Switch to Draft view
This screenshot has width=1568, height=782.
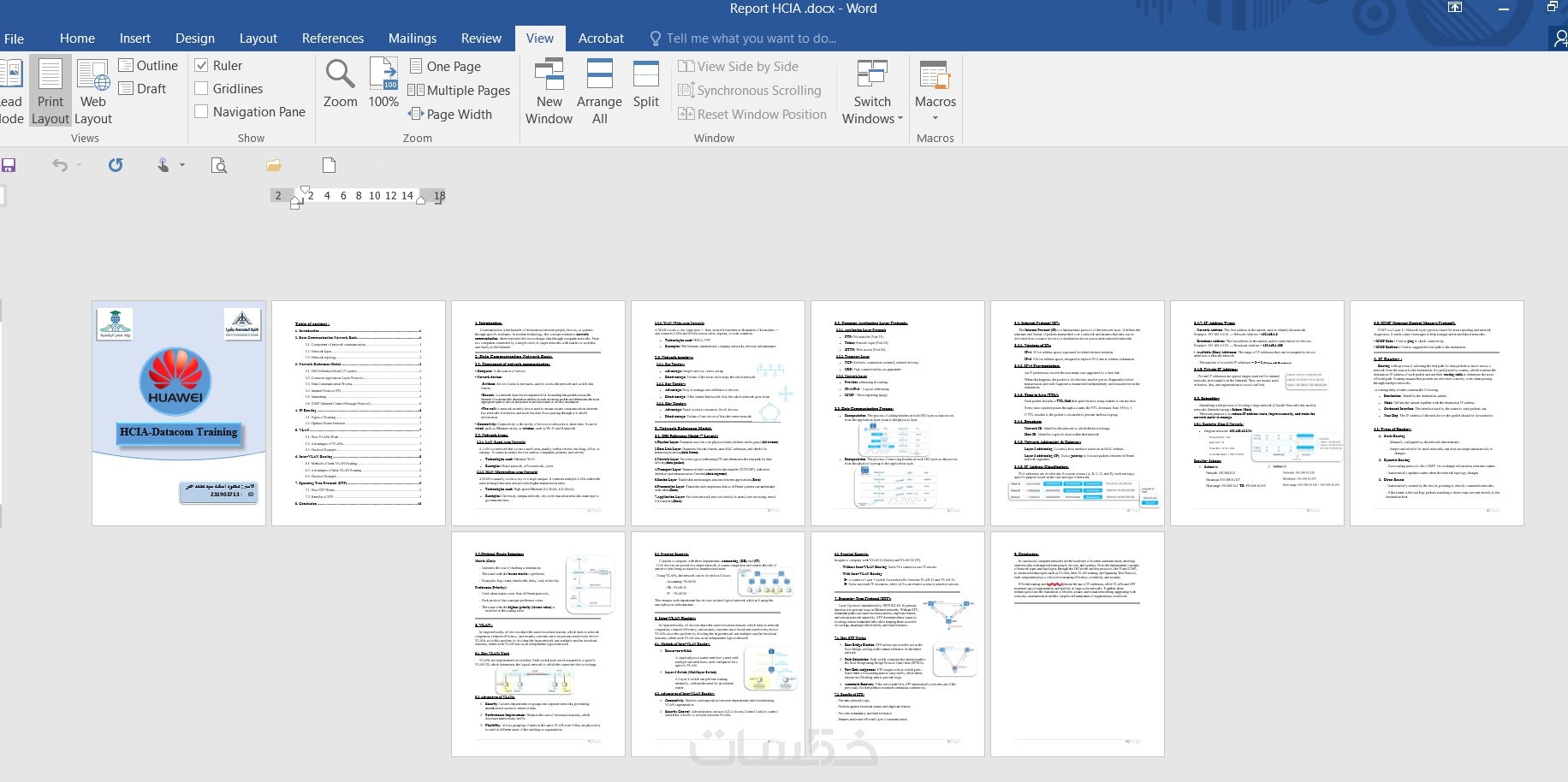coord(142,88)
